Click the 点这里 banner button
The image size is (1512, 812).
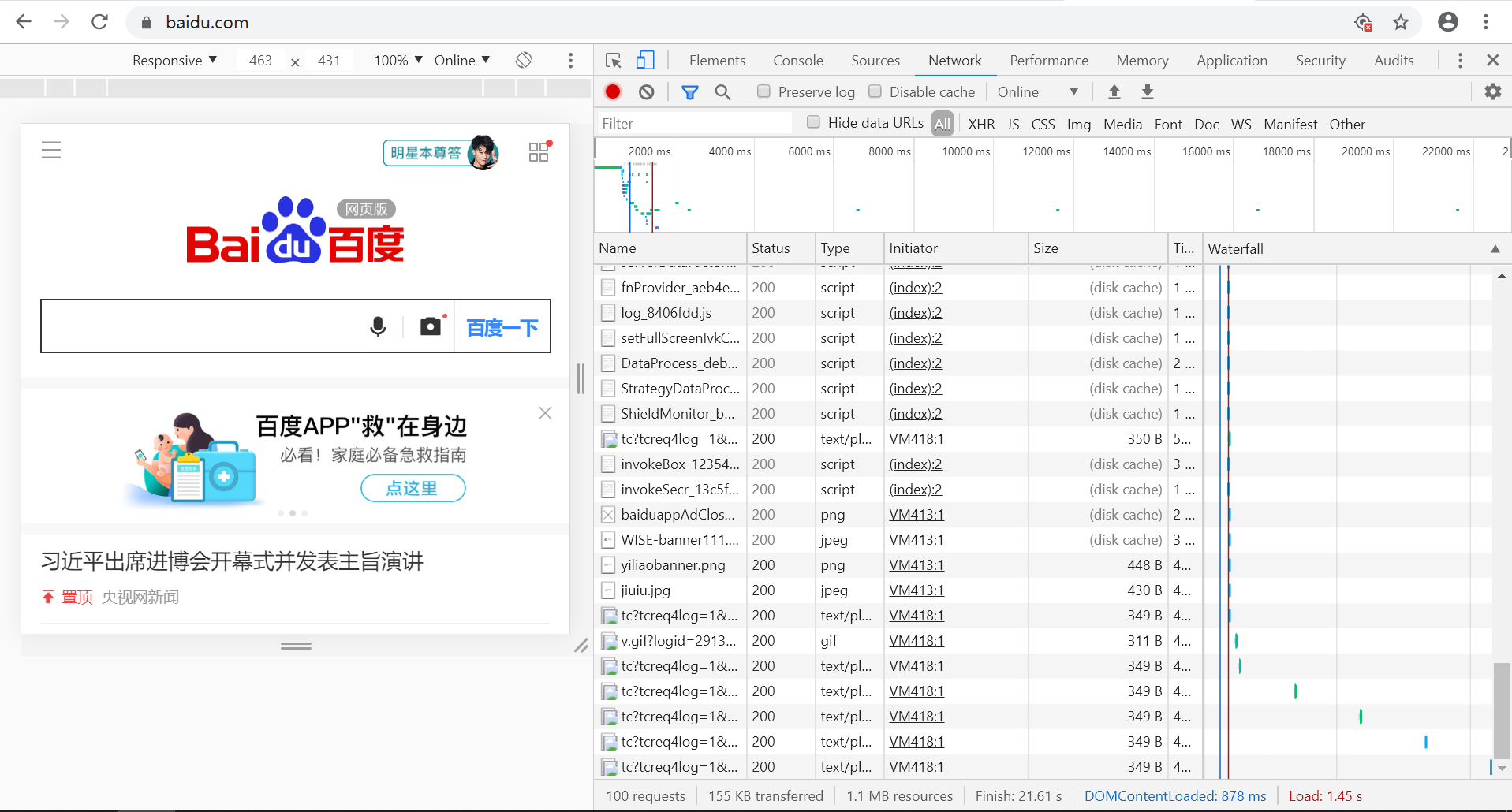(x=413, y=488)
